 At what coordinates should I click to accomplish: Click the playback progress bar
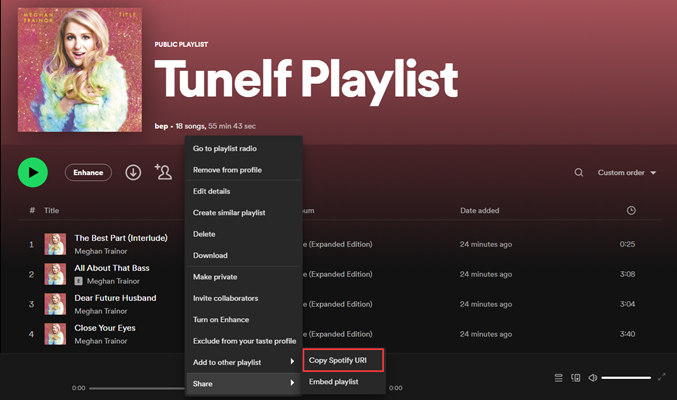point(137,388)
